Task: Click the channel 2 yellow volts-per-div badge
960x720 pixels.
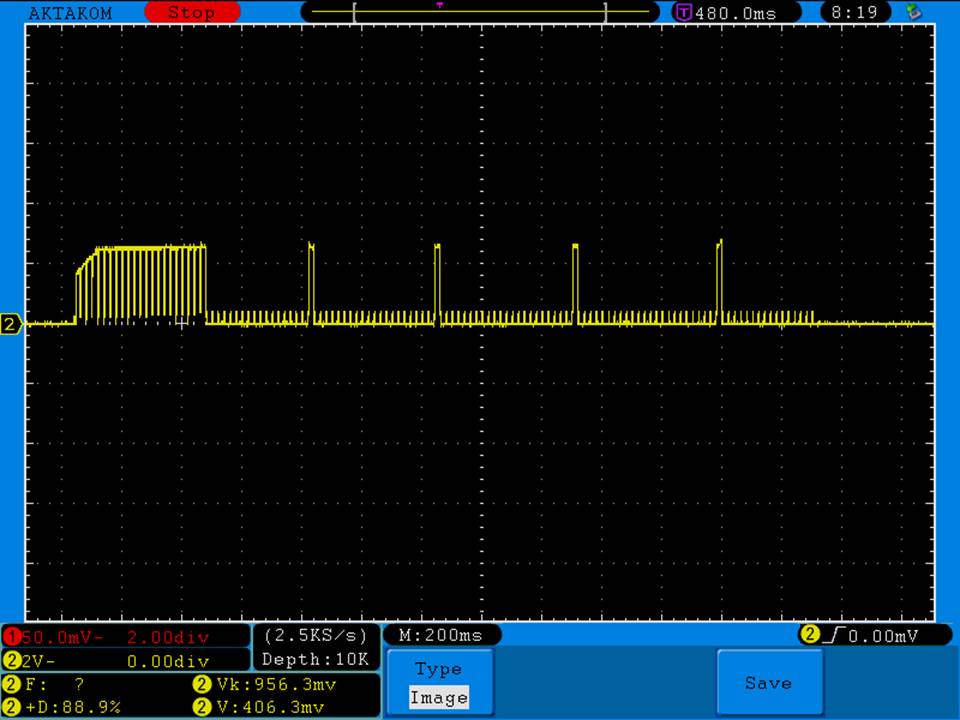Action: coord(11,661)
